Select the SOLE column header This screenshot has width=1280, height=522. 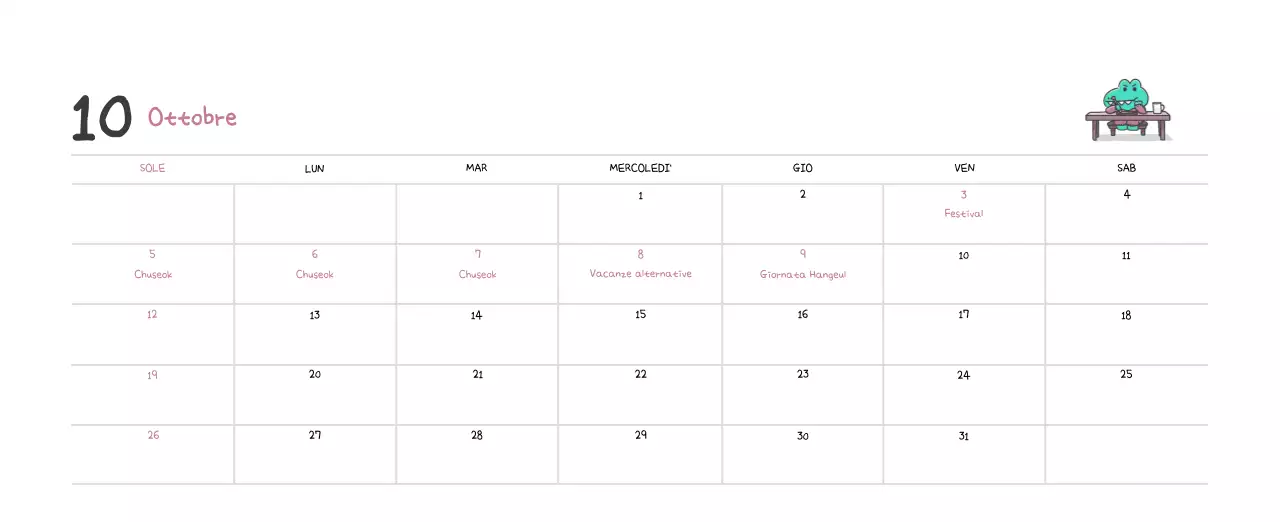click(x=152, y=168)
